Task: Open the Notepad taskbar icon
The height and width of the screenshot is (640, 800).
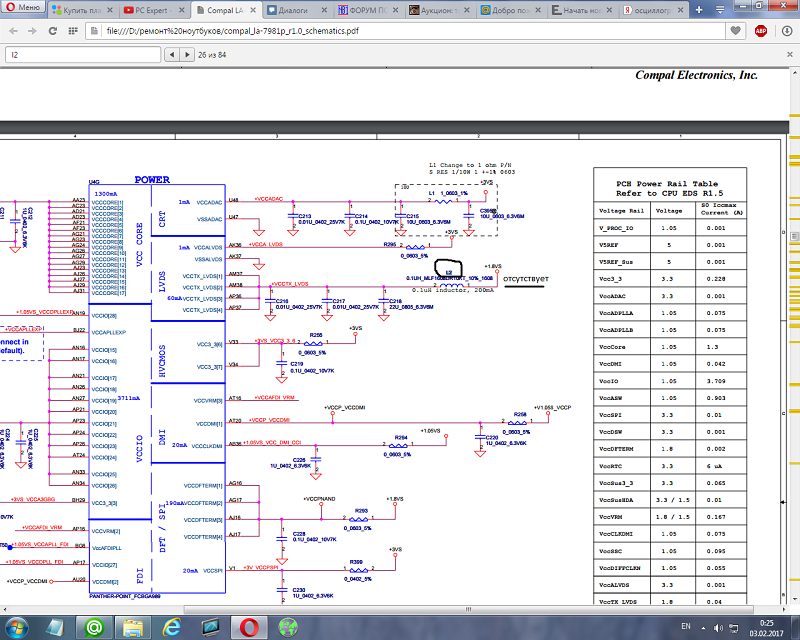Action: pyautogui.click(x=56, y=627)
